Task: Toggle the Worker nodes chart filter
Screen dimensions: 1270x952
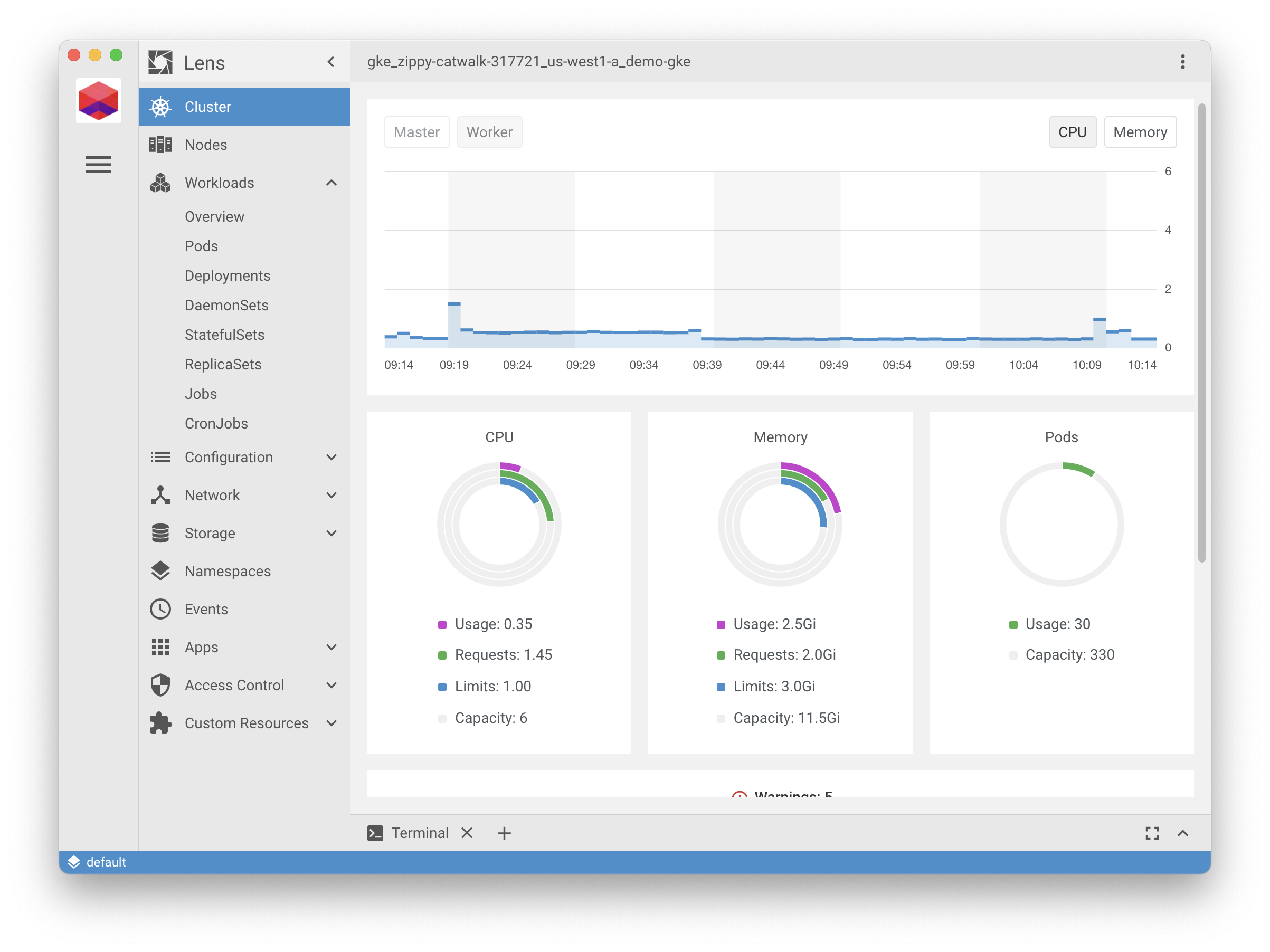Action: 489,132
